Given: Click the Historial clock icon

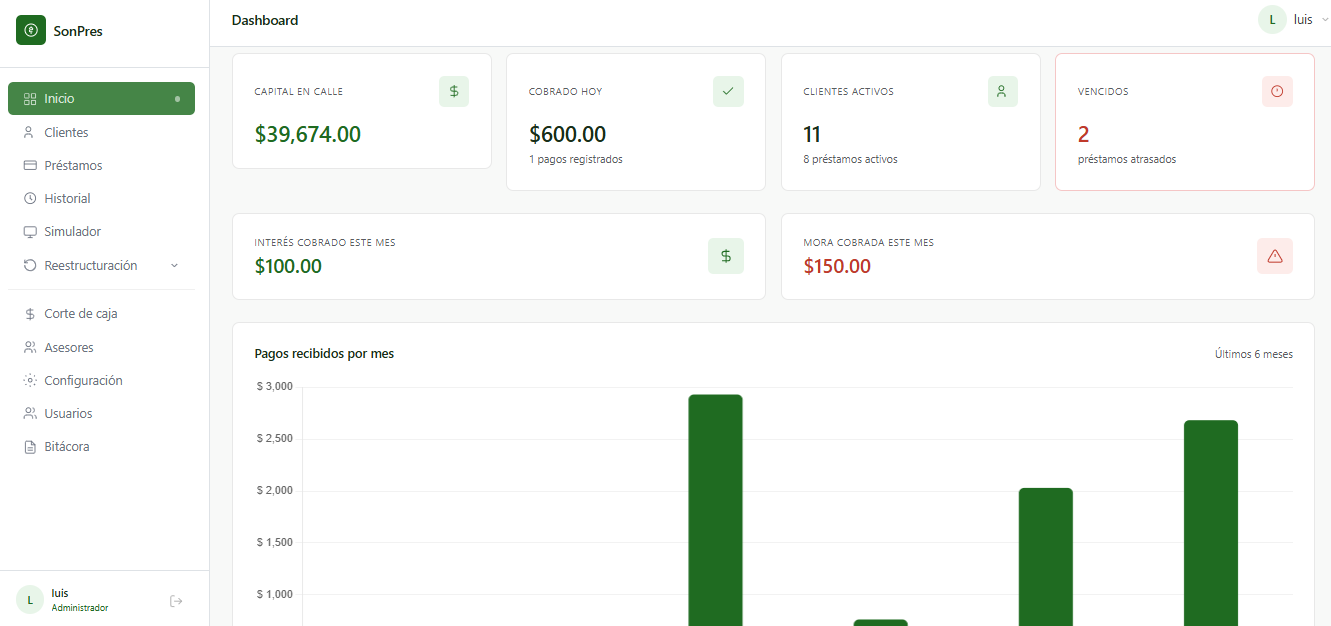Looking at the screenshot, I should [x=30, y=198].
